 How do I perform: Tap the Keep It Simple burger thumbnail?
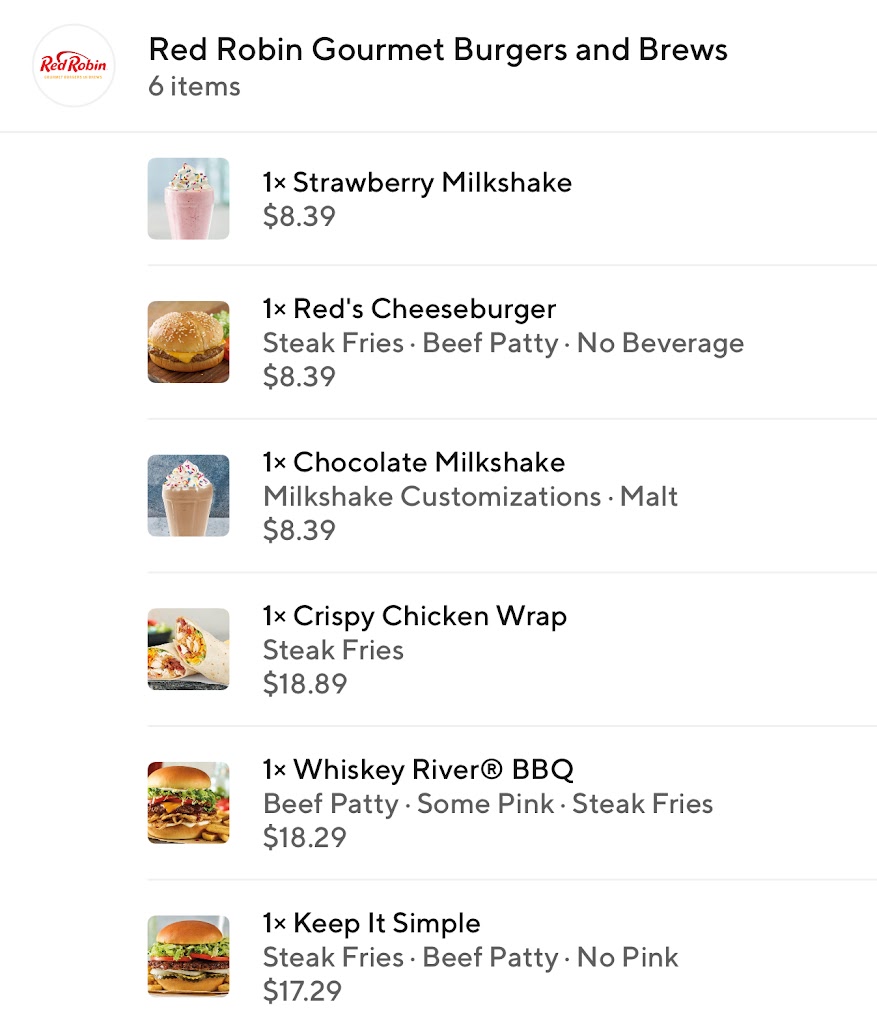pos(188,956)
